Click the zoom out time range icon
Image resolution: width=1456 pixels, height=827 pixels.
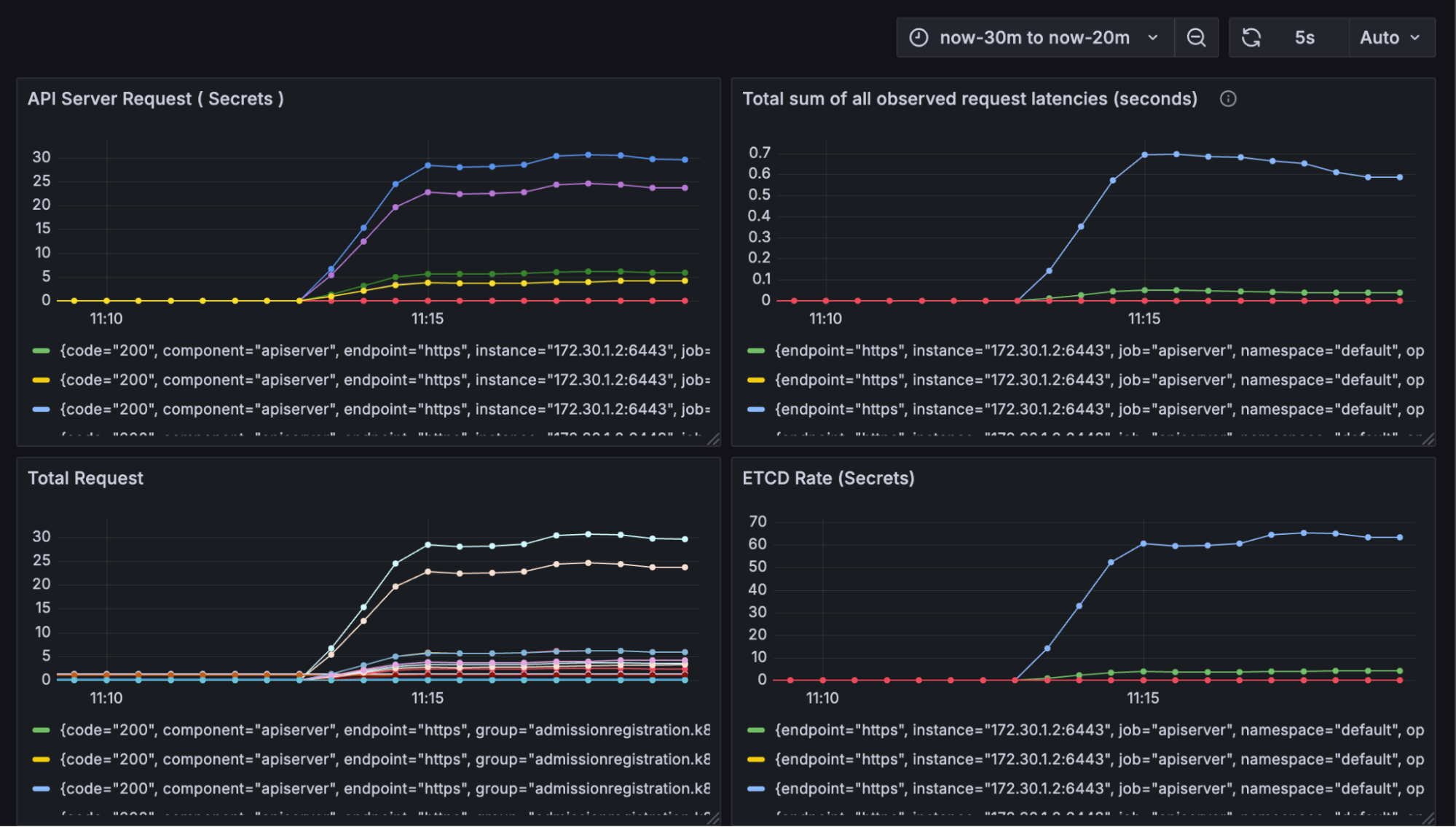1196,38
